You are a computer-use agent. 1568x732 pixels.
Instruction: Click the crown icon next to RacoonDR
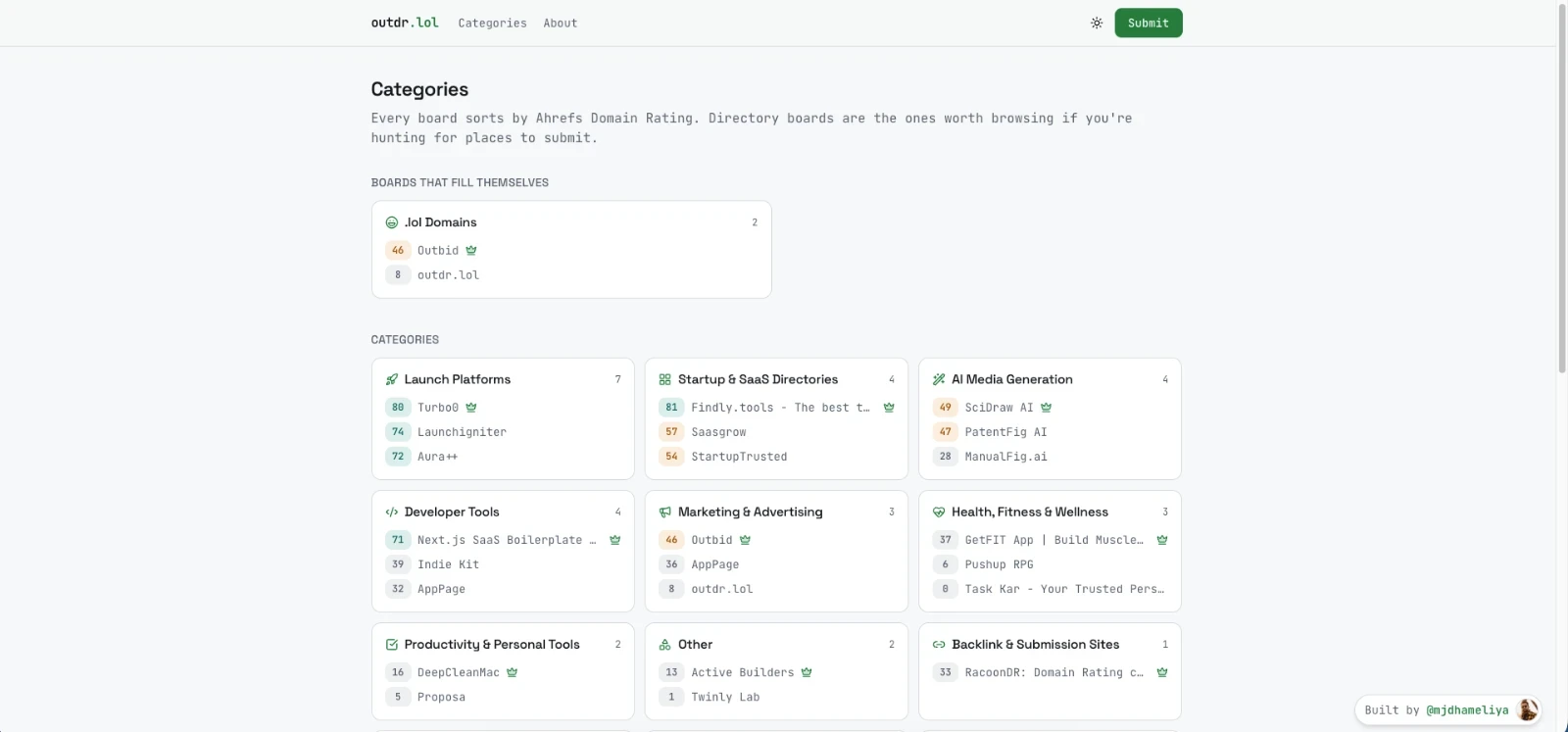1162,672
